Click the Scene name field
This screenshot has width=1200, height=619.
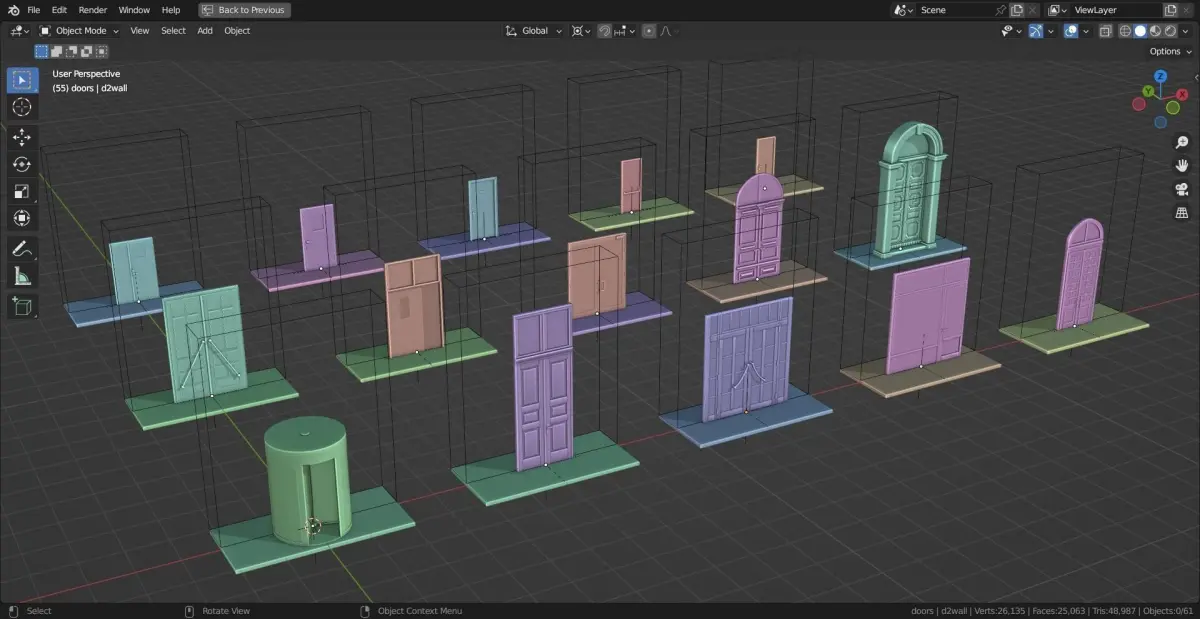(x=953, y=10)
